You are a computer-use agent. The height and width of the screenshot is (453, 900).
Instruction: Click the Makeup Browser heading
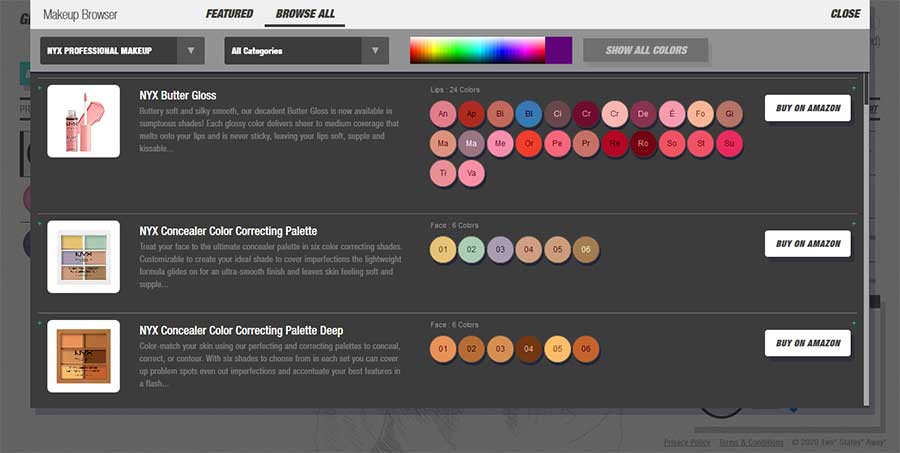(80, 14)
